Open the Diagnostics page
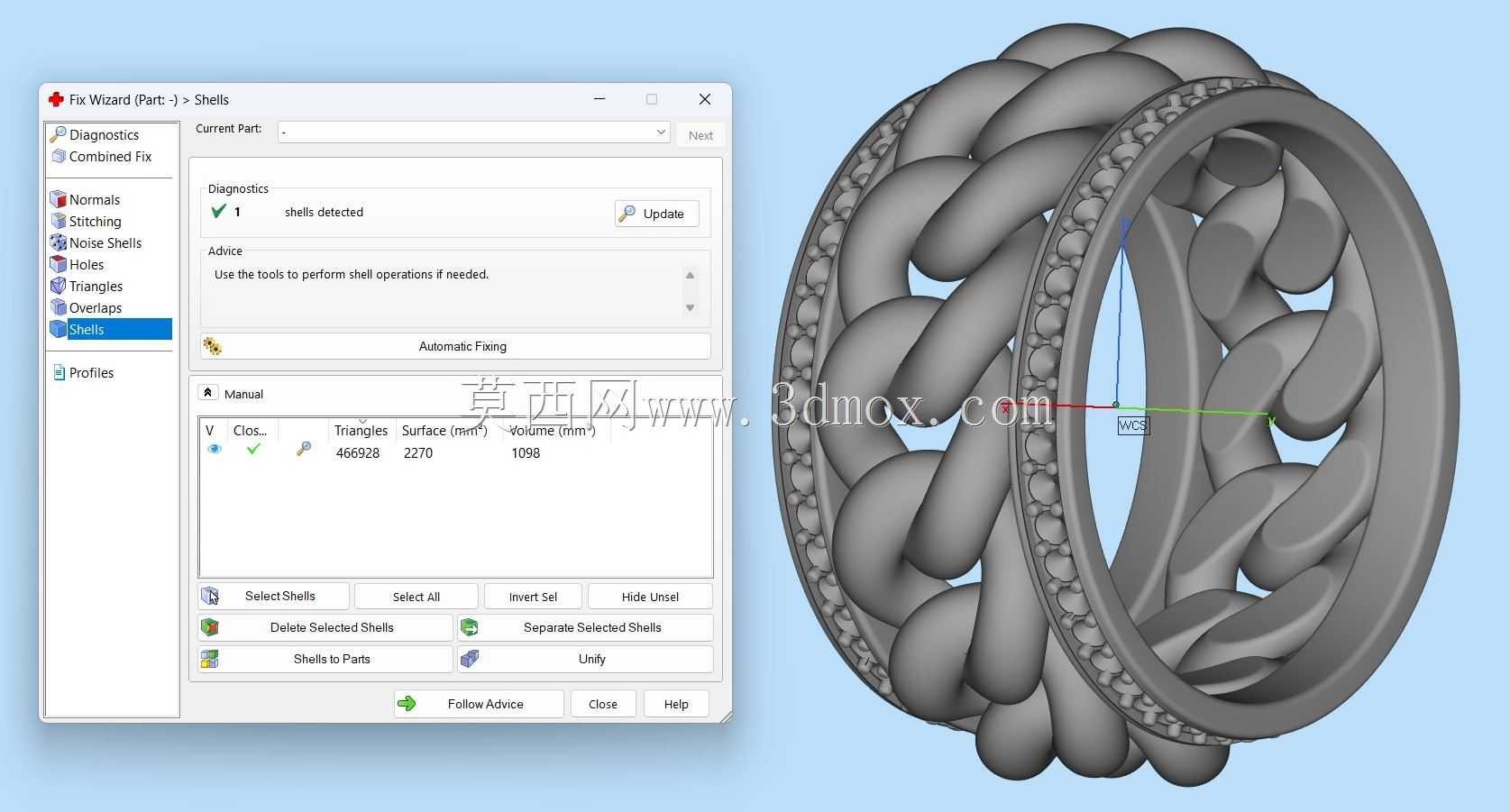The image size is (1510, 812). click(104, 135)
